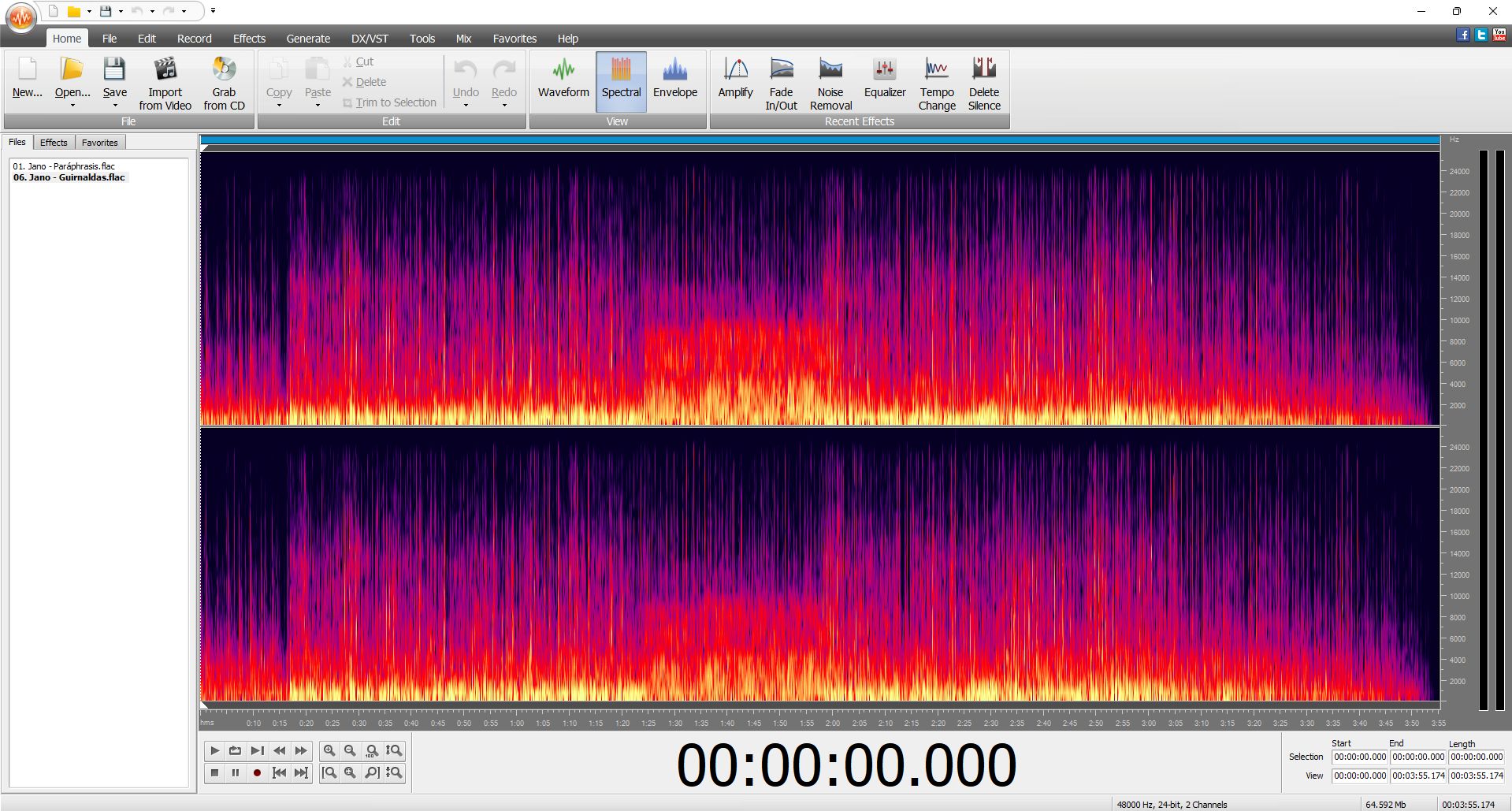Jump to the start of the track
The image size is (1512, 811).
[279, 772]
